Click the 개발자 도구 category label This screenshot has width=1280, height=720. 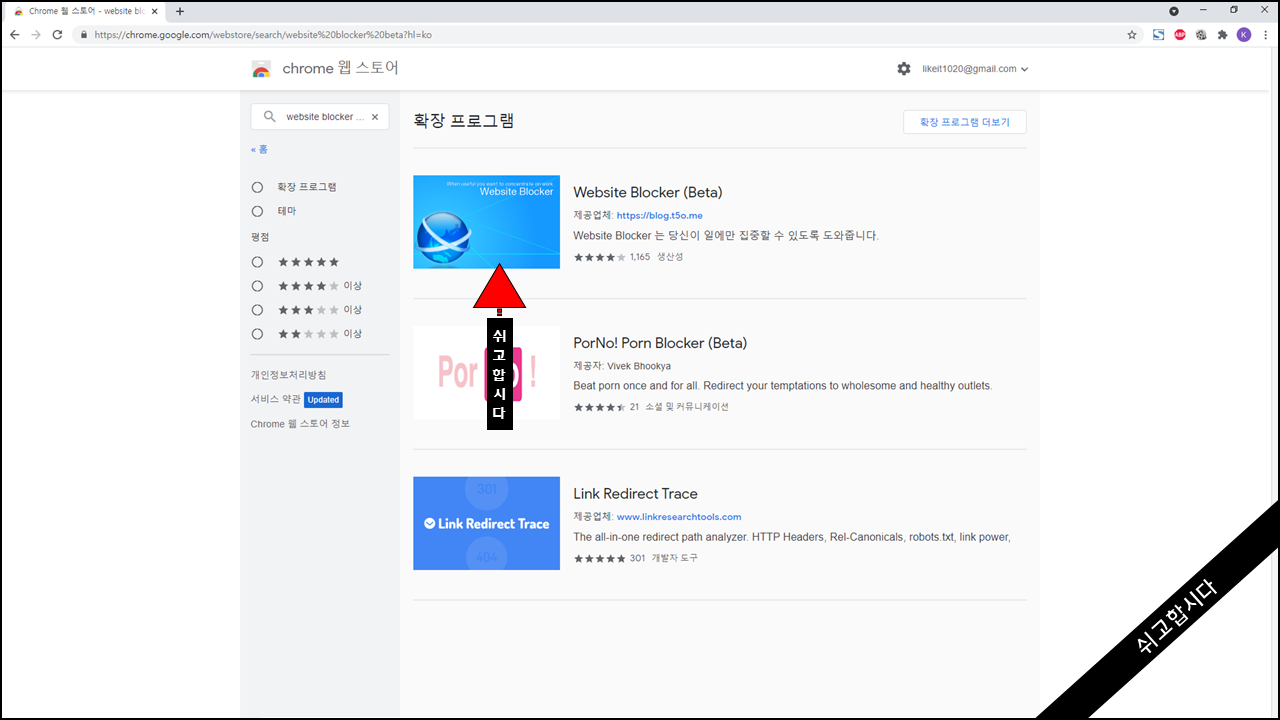pos(675,558)
